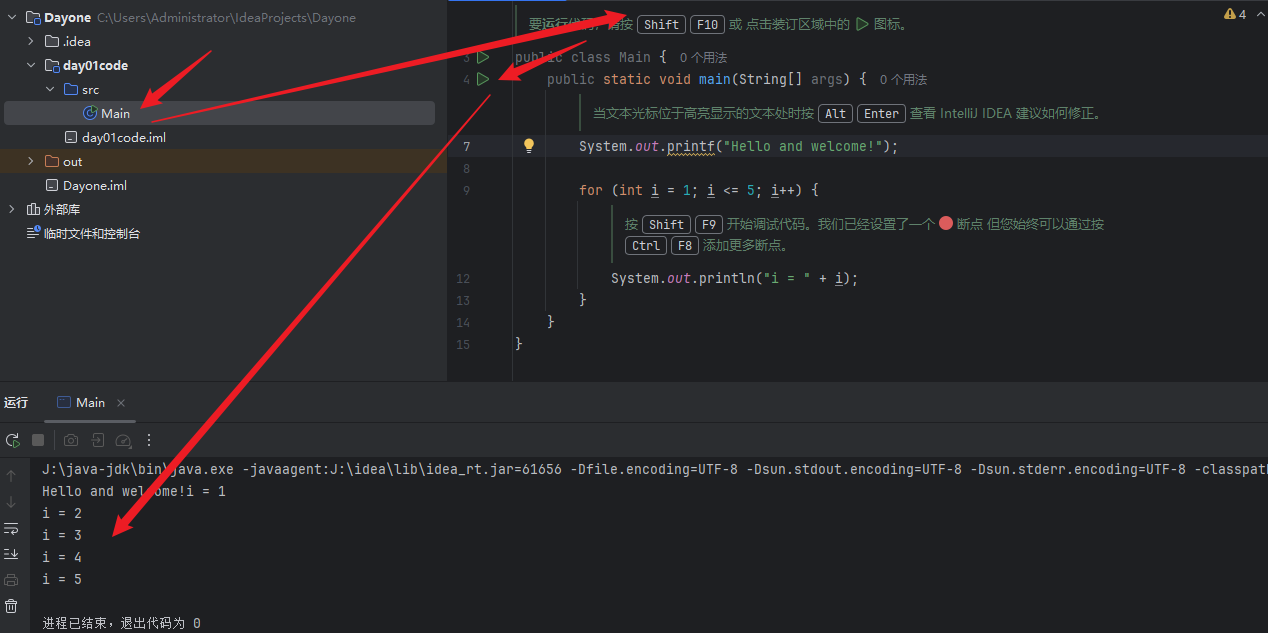Click scroll-to-end icon in the console

pos(11,554)
